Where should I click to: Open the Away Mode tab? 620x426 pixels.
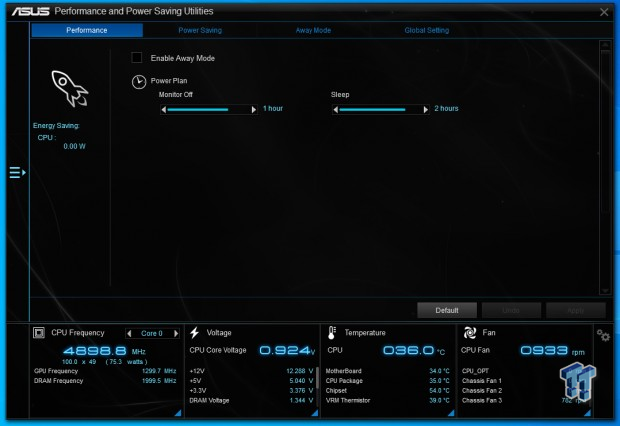pyautogui.click(x=313, y=30)
